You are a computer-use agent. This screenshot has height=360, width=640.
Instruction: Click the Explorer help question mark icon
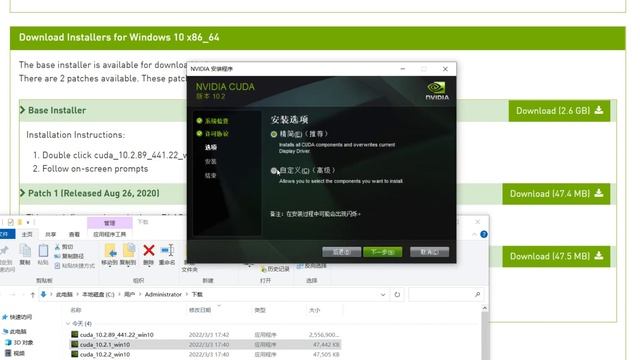point(484,234)
